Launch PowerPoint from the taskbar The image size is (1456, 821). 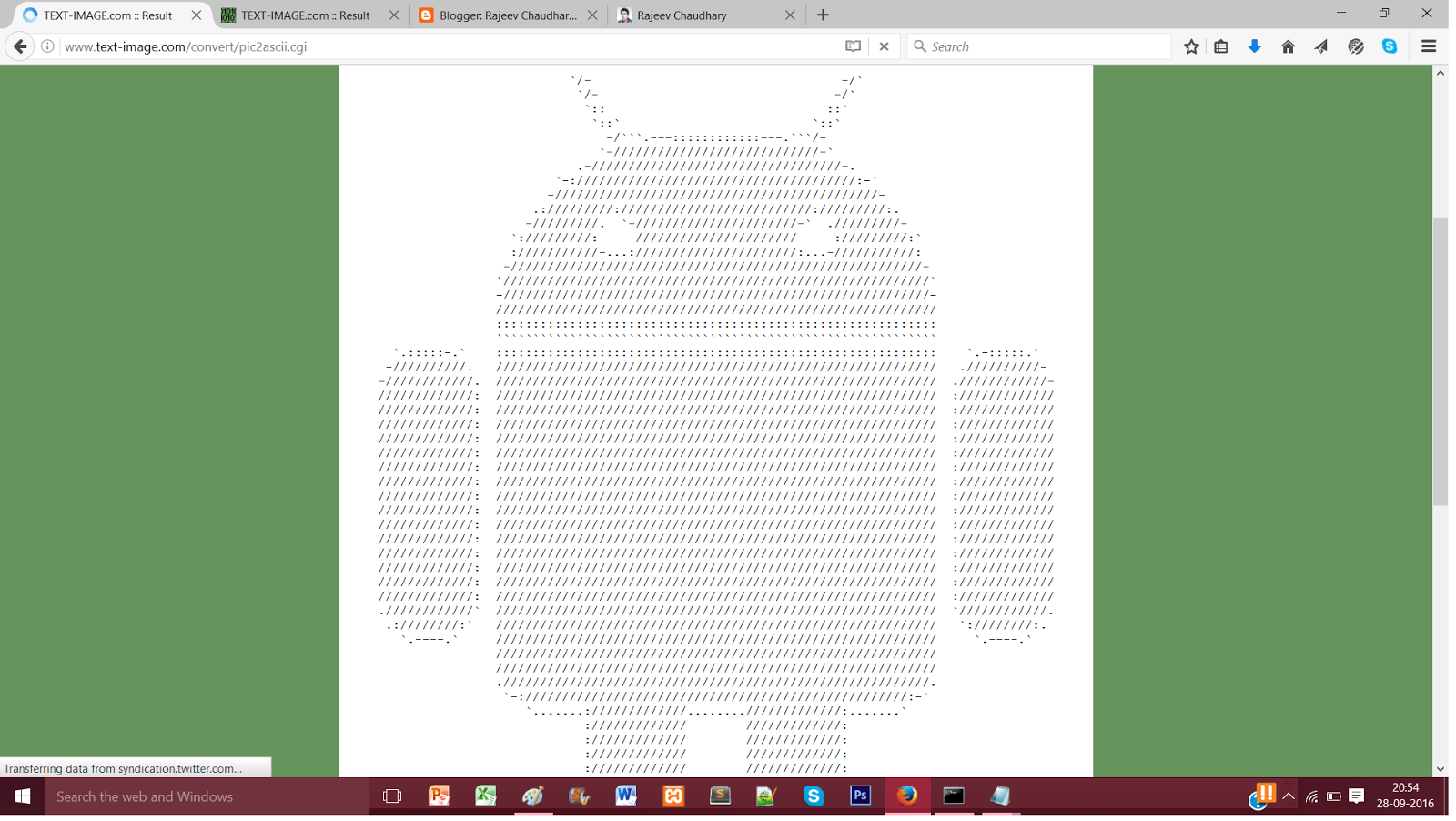439,796
